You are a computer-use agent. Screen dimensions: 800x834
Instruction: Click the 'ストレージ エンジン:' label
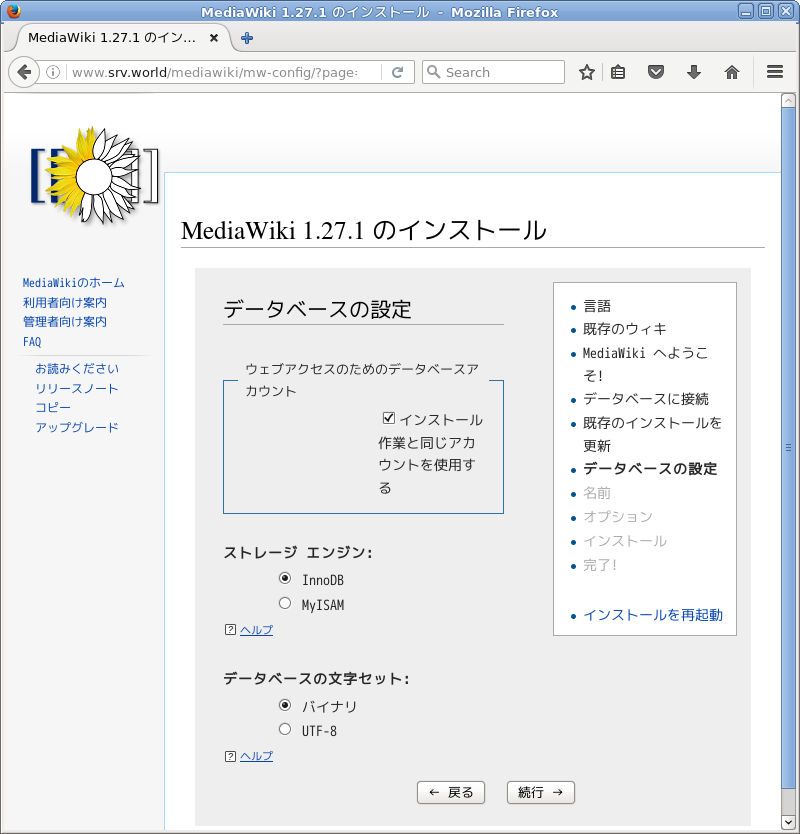pyautogui.click(x=298, y=553)
